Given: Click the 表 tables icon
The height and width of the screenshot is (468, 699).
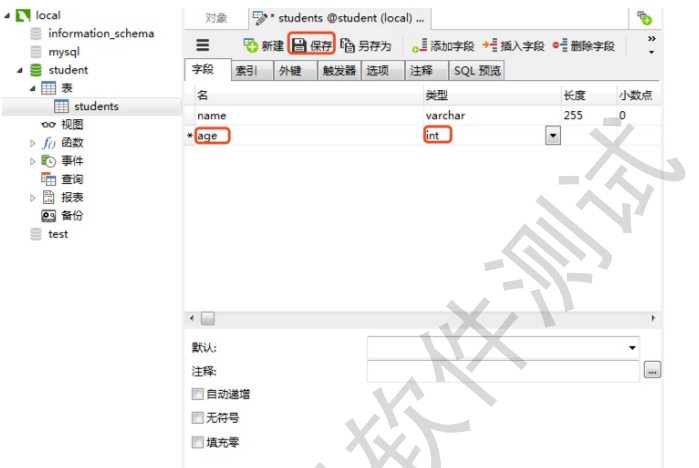Looking at the screenshot, I should click(x=49, y=88).
